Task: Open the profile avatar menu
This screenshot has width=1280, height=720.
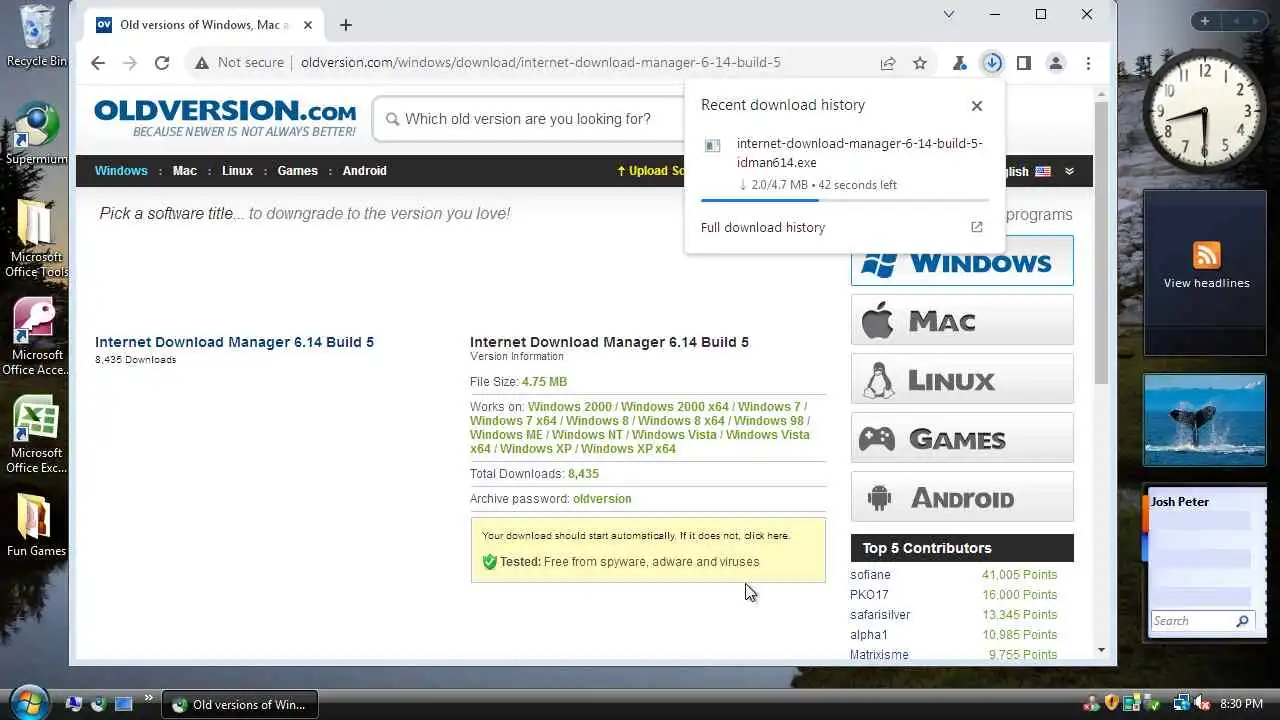Action: (x=1055, y=63)
